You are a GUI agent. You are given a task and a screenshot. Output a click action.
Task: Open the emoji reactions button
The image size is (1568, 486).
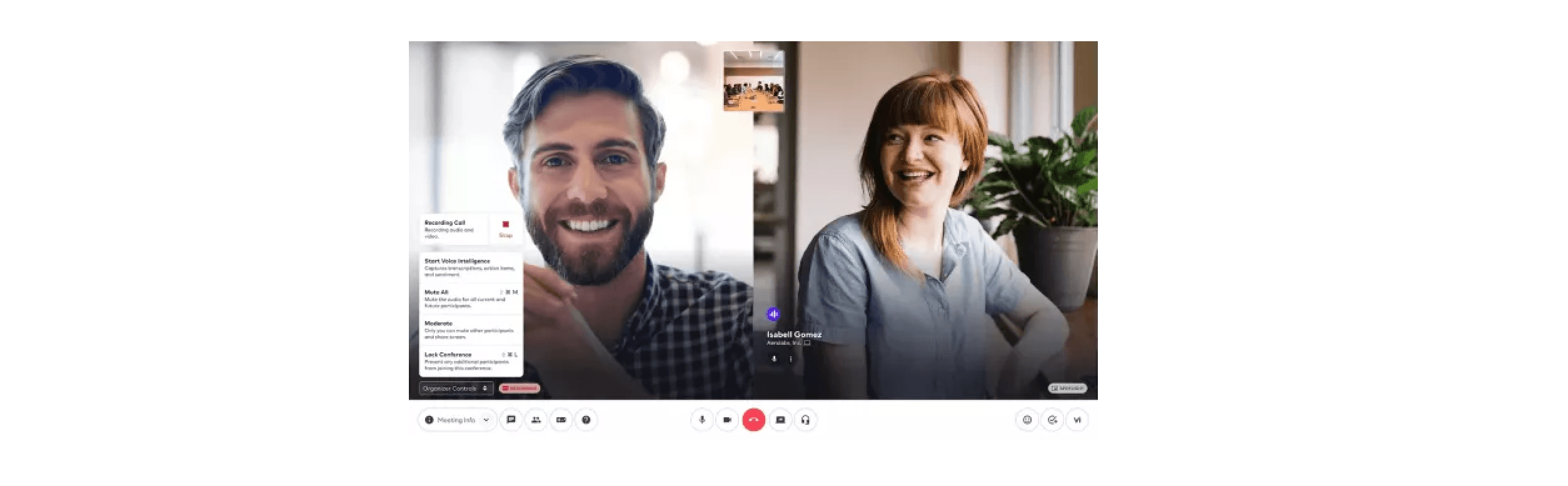point(1027,420)
